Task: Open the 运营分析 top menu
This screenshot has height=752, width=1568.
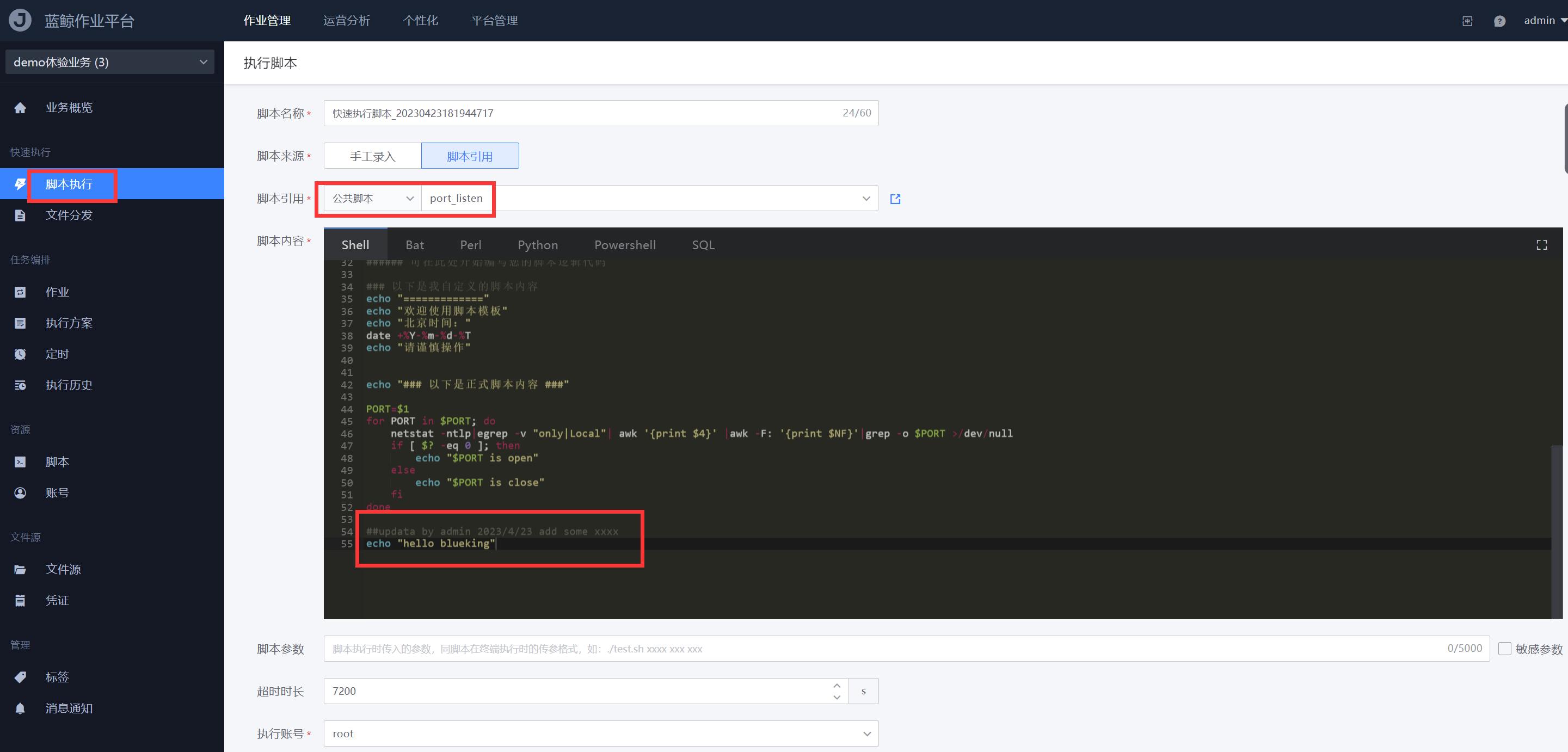Action: click(346, 20)
